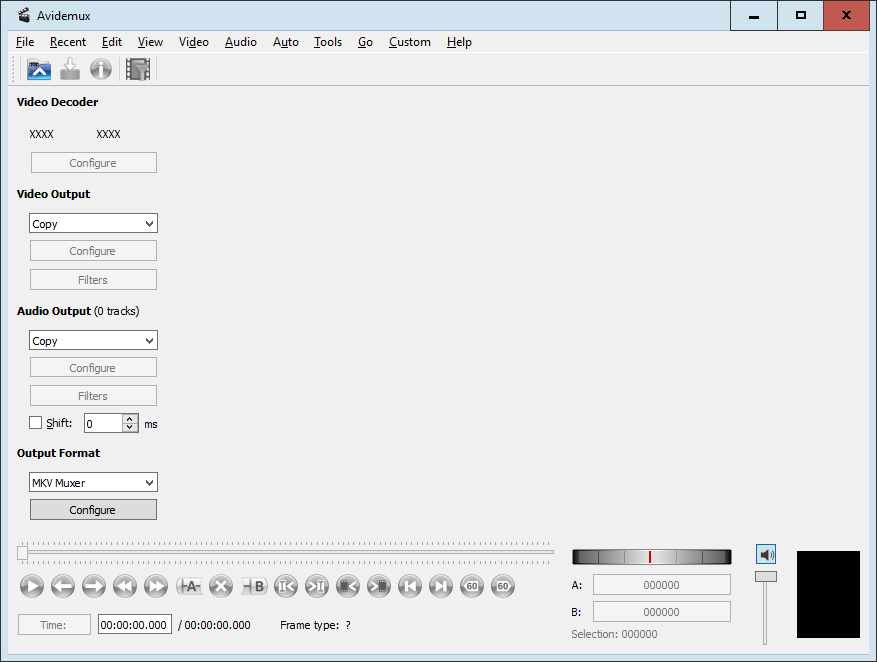The height and width of the screenshot is (662, 877).
Task: Click the Open Video folder icon
Action: (39, 69)
